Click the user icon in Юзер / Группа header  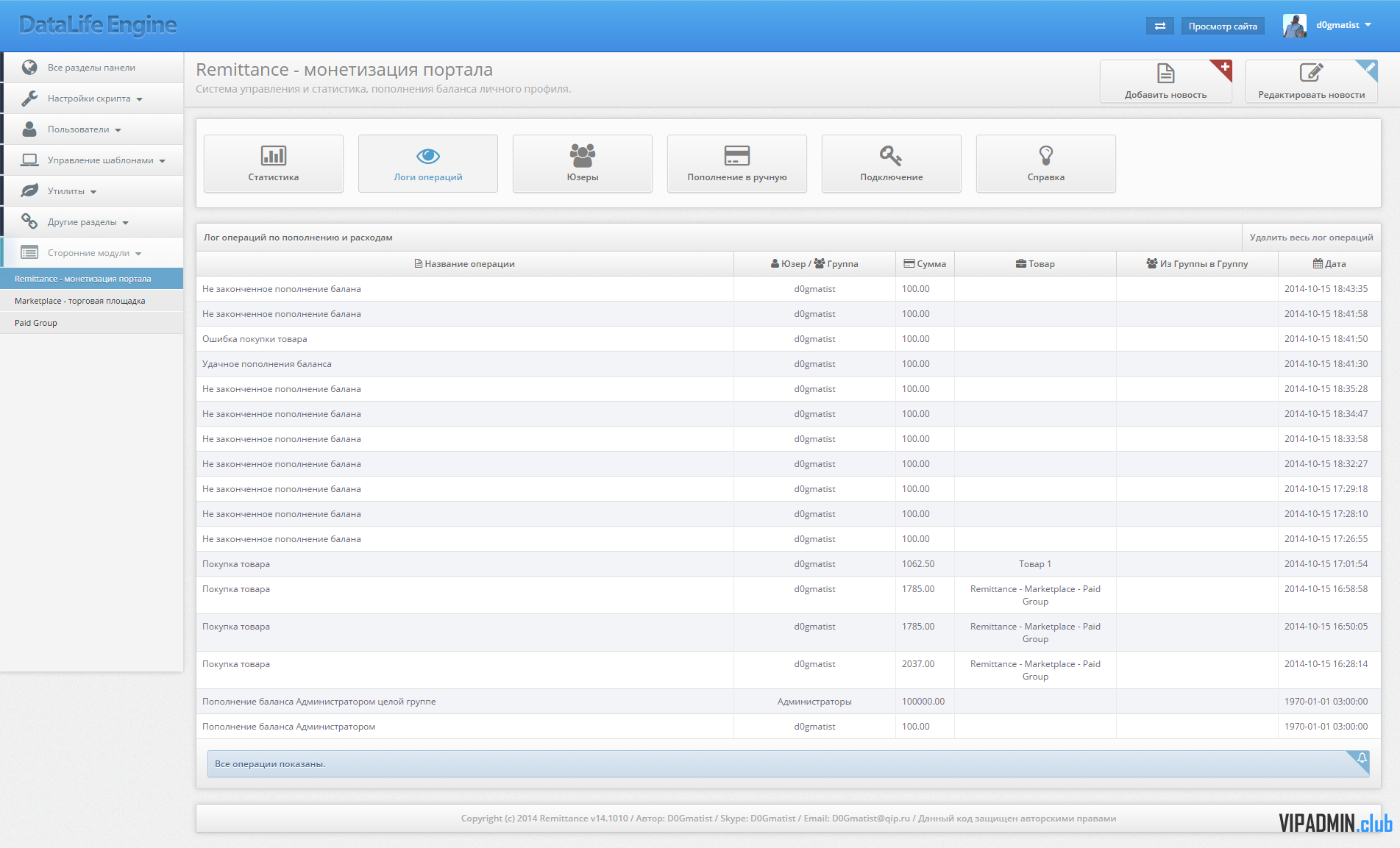pyautogui.click(x=775, y=263)
